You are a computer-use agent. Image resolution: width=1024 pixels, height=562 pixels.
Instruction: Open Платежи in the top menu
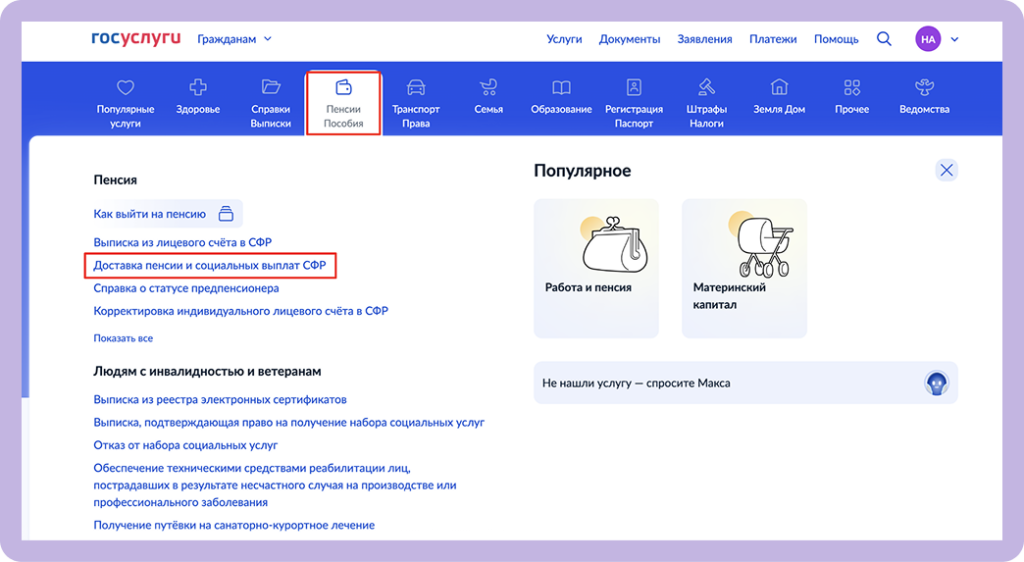[x=773, y=39]
